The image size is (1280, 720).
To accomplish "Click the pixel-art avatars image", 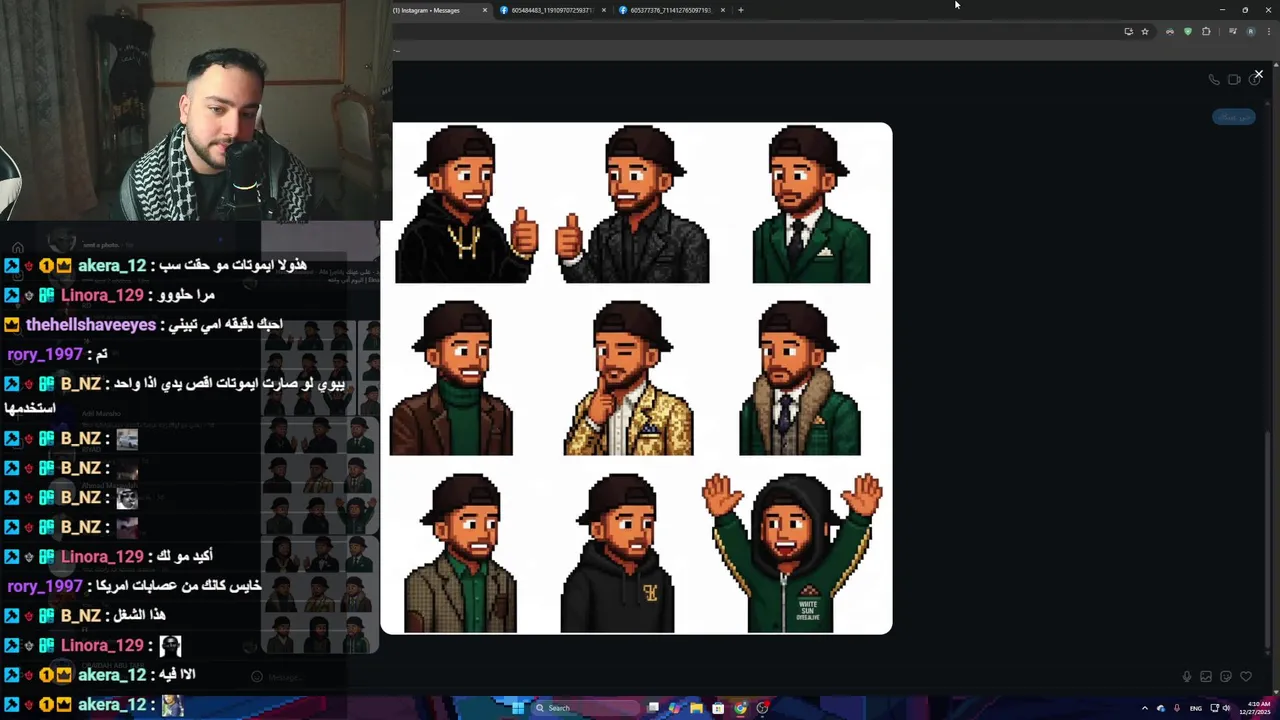I will point(636,378).
